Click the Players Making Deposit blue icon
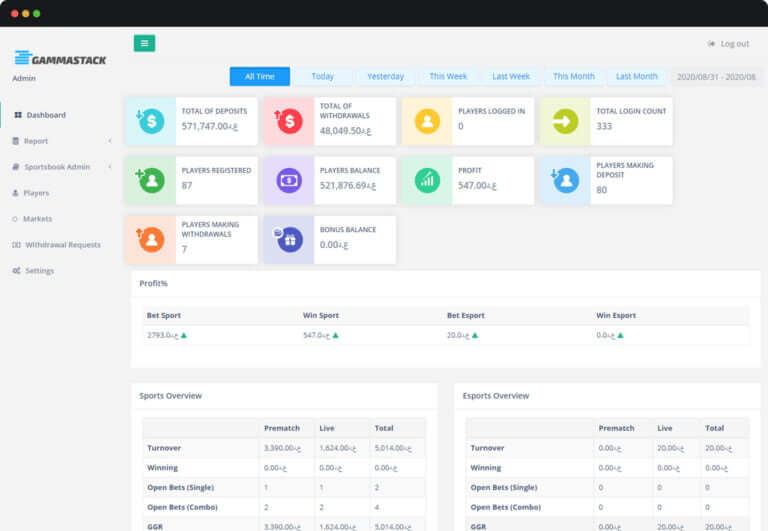 (565, 180)
